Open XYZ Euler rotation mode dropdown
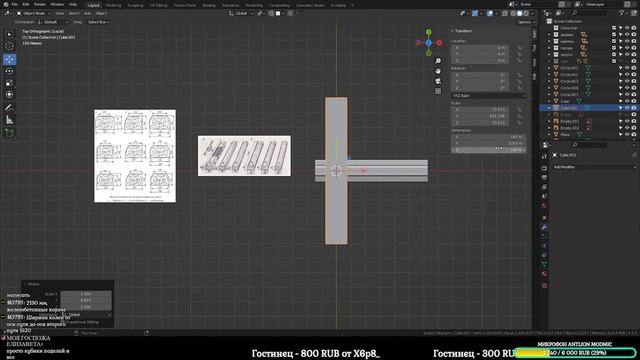 (488, 96)
